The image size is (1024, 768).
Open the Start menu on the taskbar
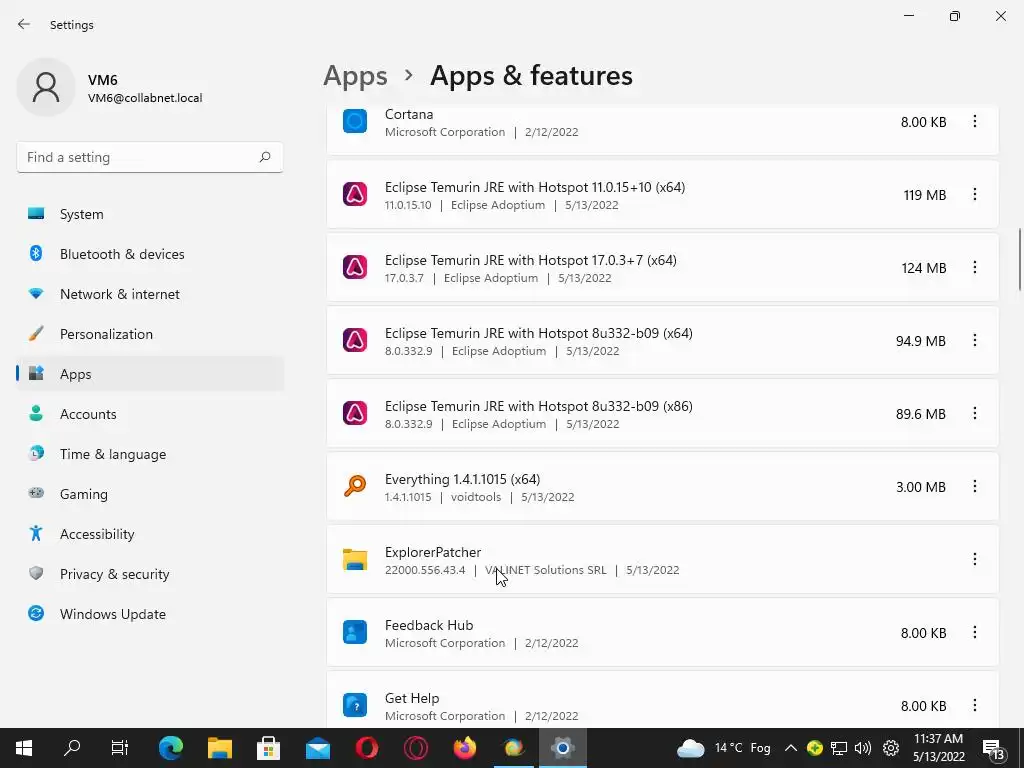tap(24, 748)
